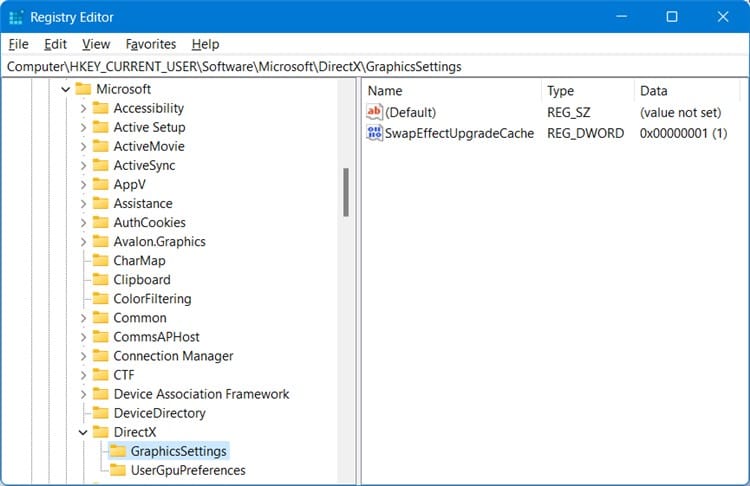Maximize the Registry Editor window
The image size is (750, 486).
672,17
